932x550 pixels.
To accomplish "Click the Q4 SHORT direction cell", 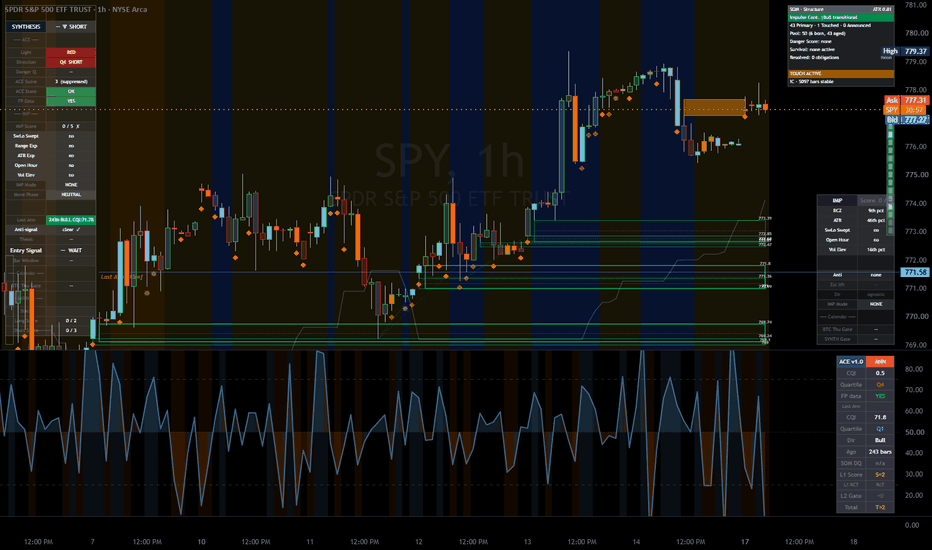I will (71, 62).
